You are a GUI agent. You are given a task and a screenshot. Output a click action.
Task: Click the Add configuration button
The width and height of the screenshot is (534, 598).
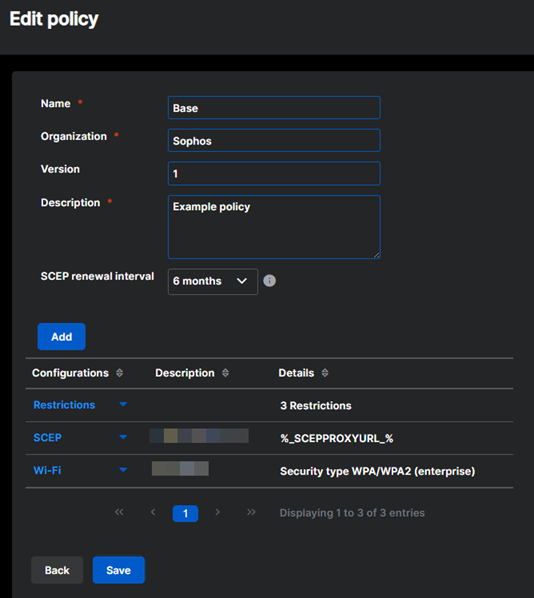61,336
